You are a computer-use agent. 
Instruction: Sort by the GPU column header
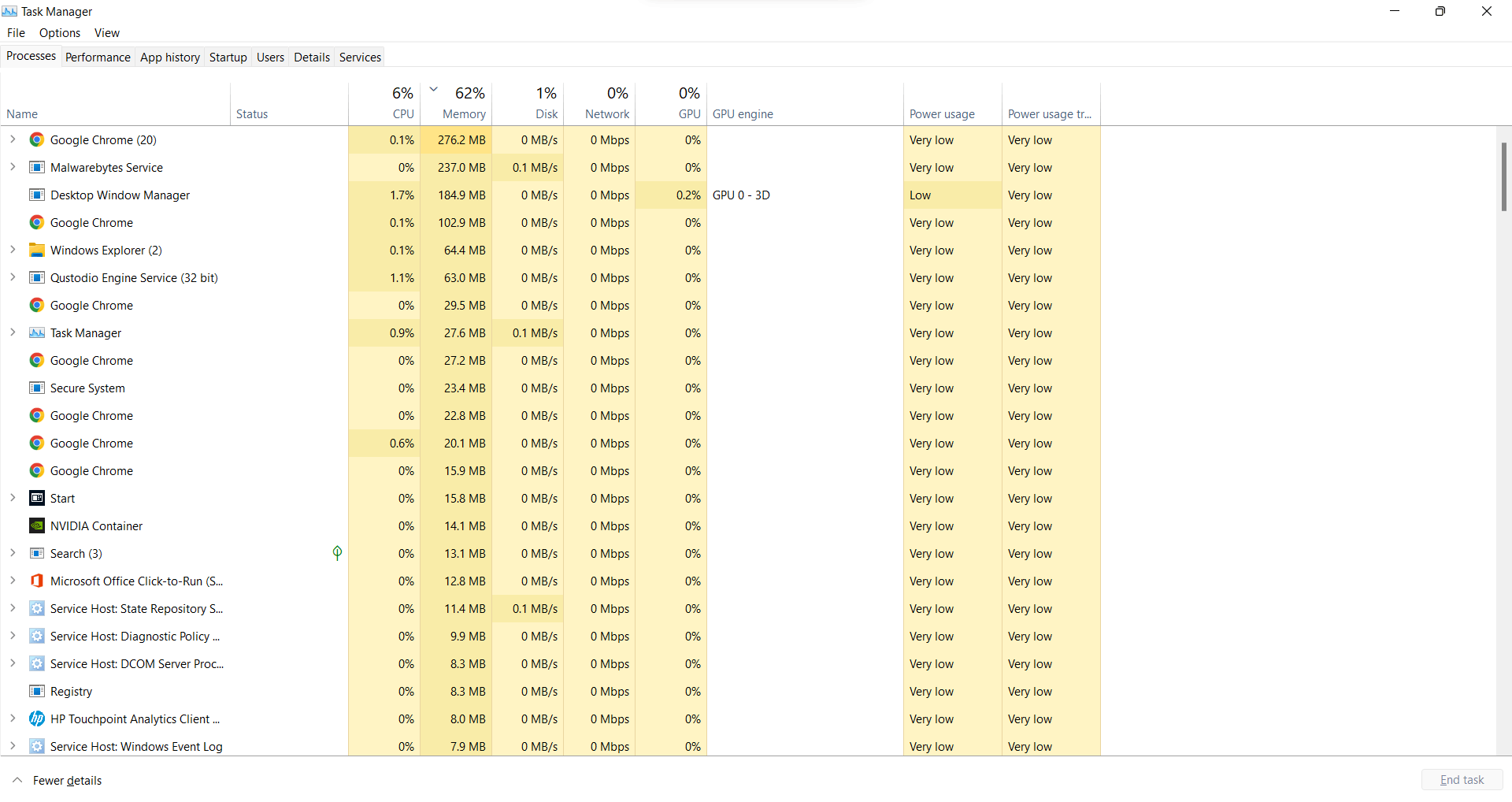671,104
